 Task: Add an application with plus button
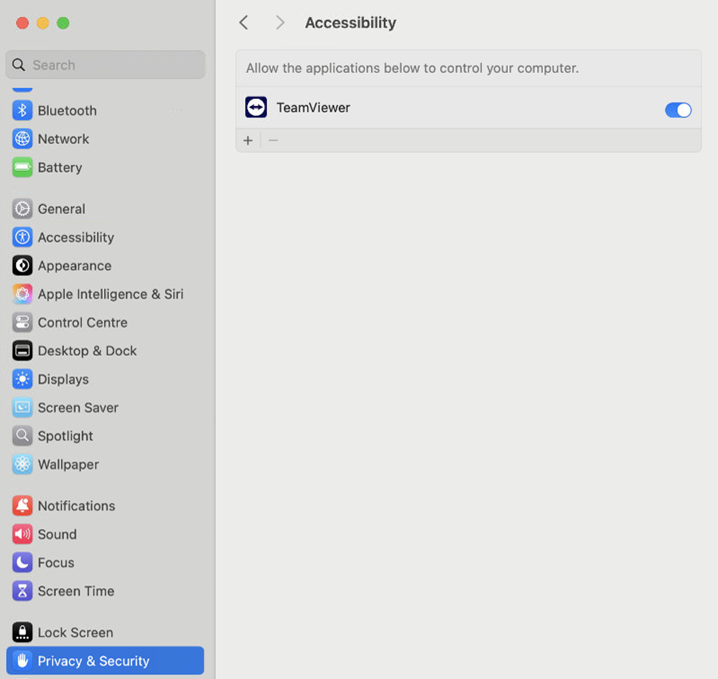pyautogui.click(x=248, y=140)
